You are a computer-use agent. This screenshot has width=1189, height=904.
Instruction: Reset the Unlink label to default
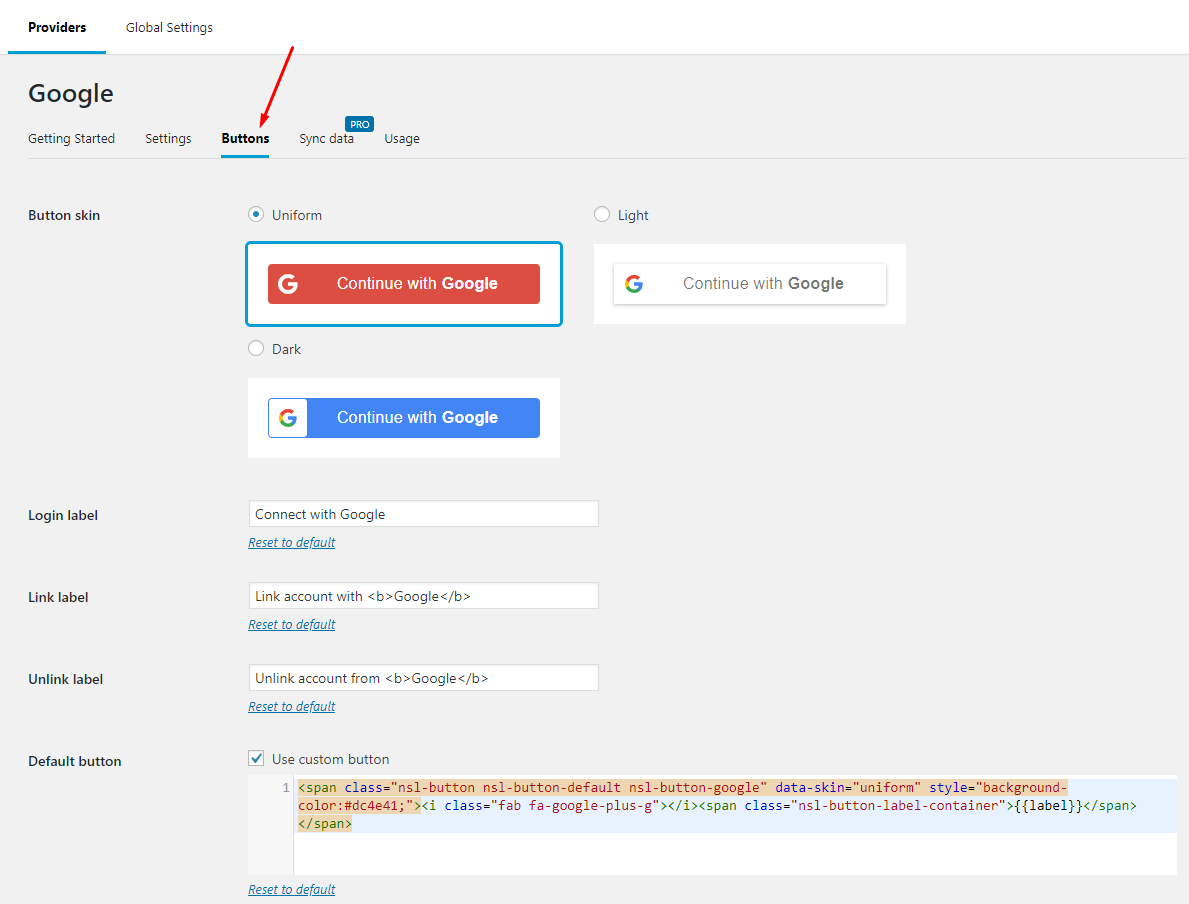coord(291,706)
